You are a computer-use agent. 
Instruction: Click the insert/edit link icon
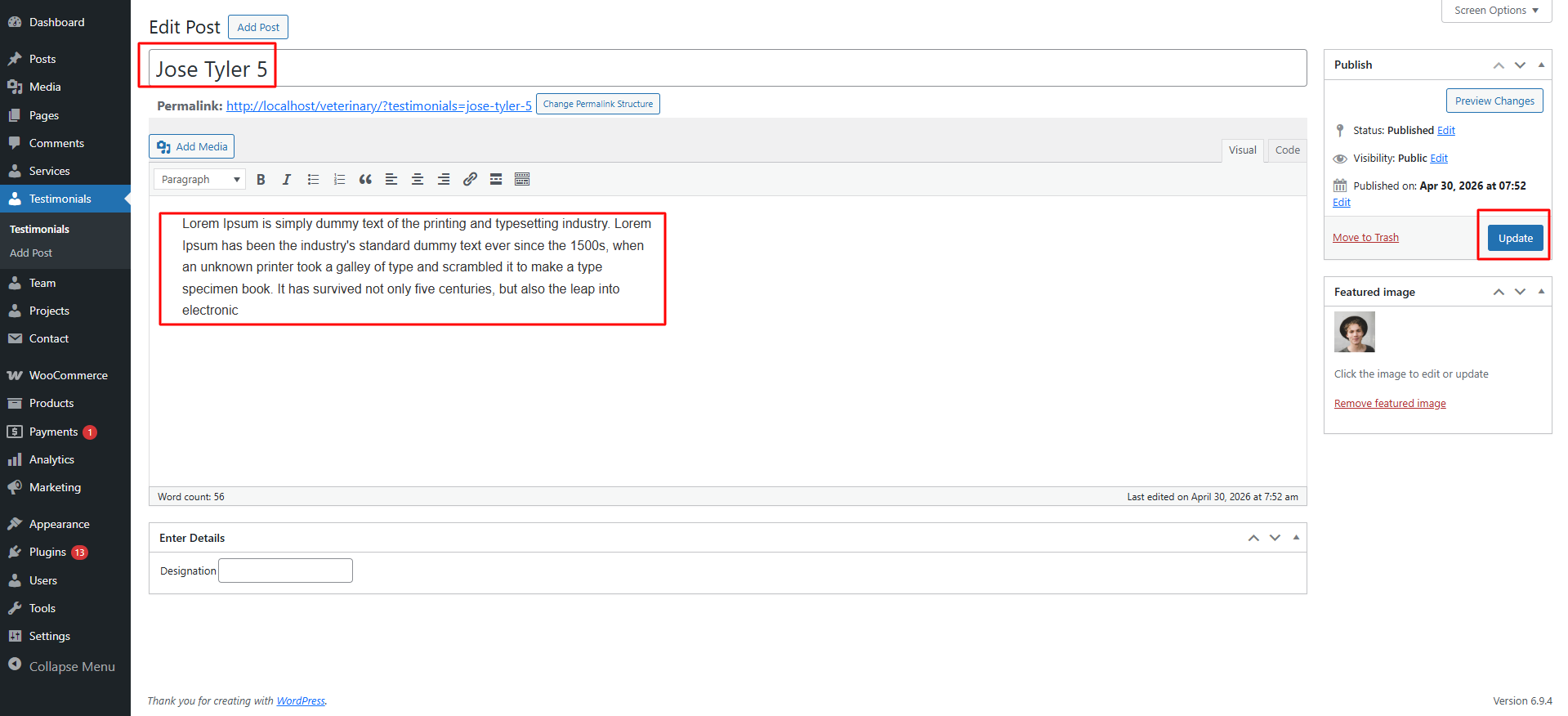coord(470,180)
